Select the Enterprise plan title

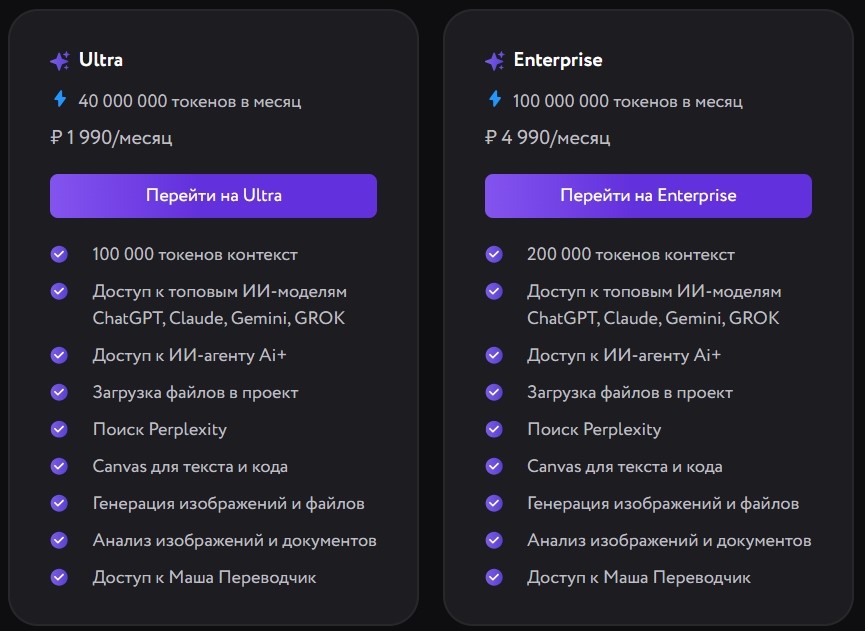pyautogui.click(x=558, y=60)
